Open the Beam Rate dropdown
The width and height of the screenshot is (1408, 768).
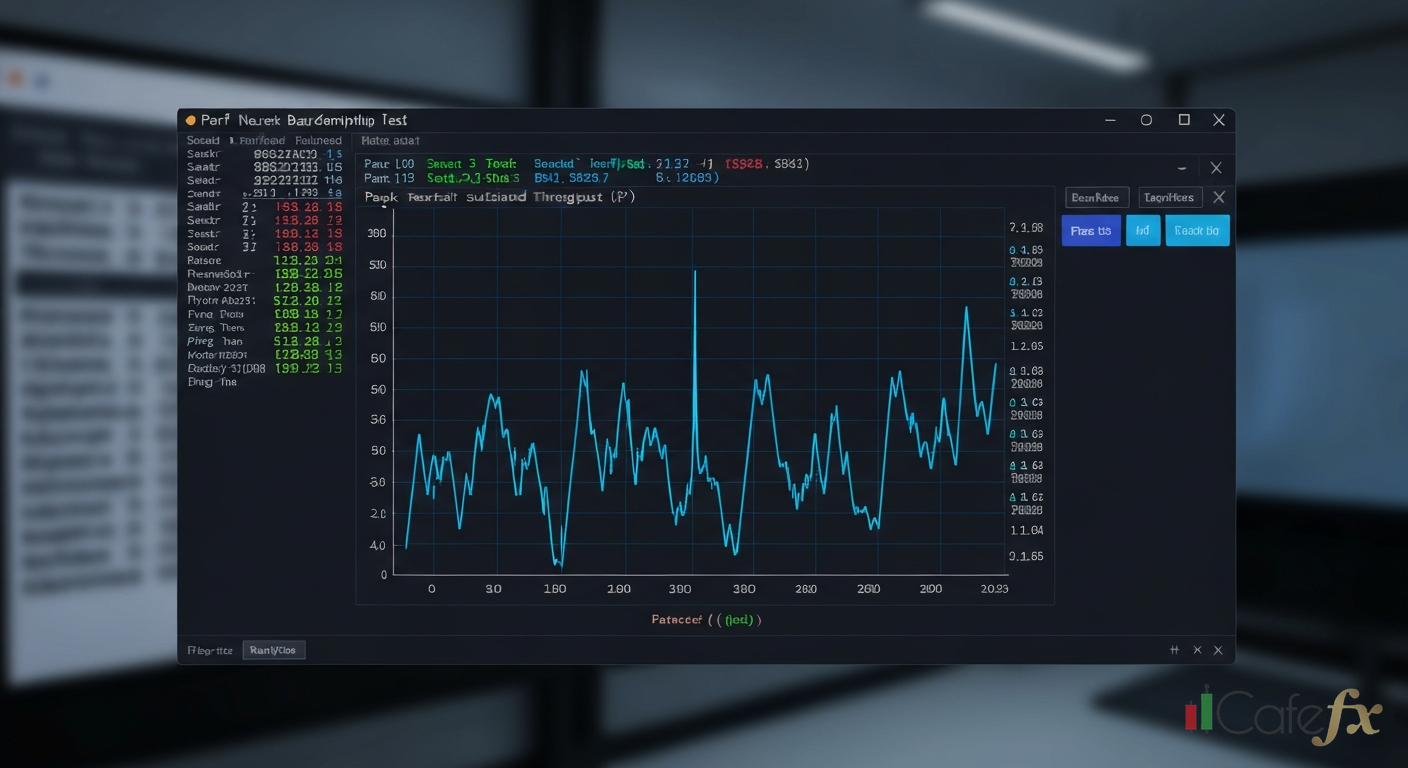click(1096, 197)
